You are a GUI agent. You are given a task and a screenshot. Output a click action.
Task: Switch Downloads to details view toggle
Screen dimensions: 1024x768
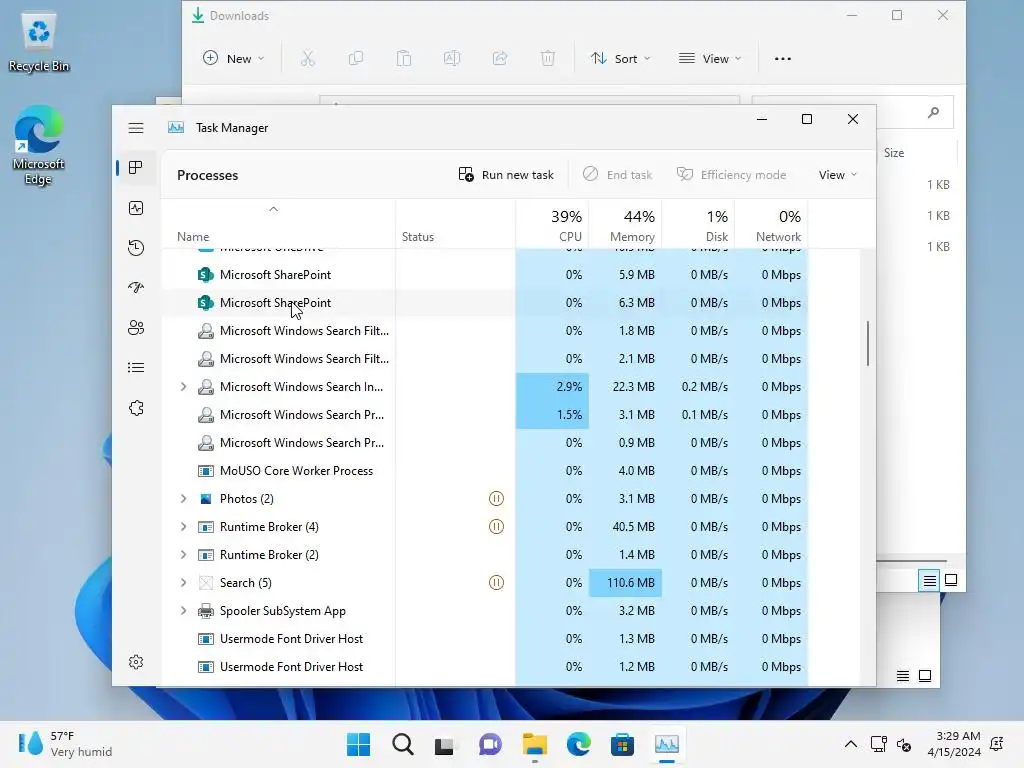click(x=929, y=580)
